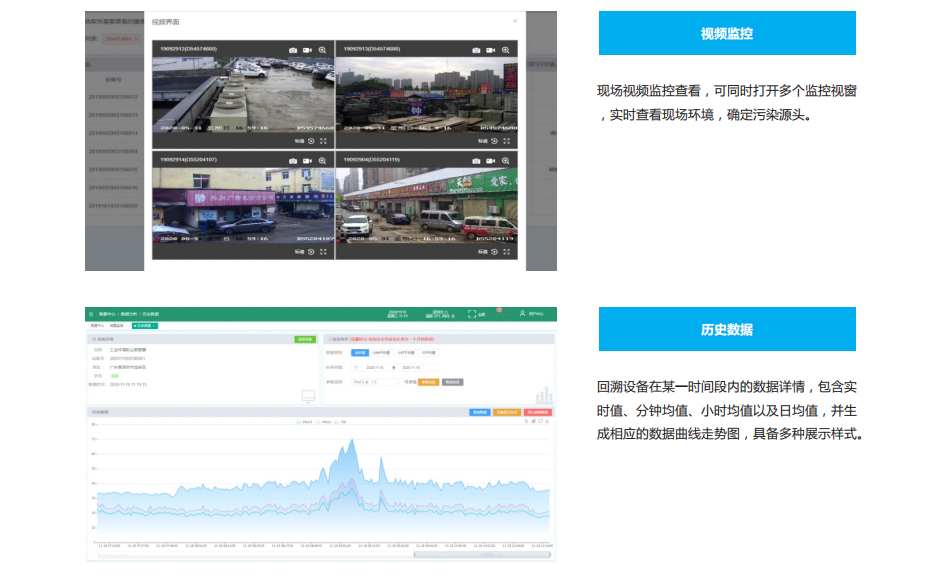Change the 标清 quality on camera 19092904
Viewport: 945px width, 576px height.
point(482,252)
